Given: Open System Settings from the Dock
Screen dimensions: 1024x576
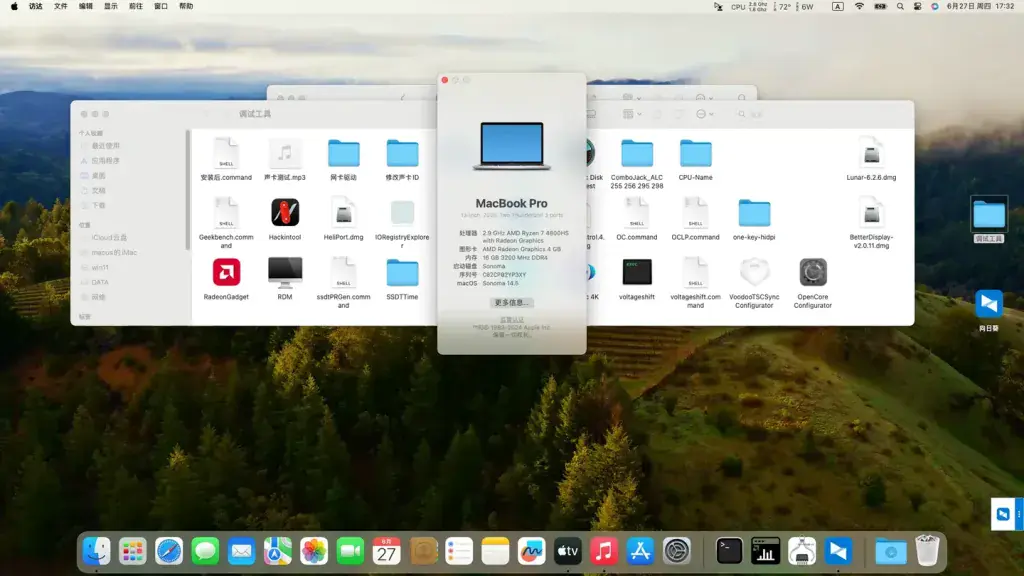Looking at the screenshot, I should (x=677, y=552).
